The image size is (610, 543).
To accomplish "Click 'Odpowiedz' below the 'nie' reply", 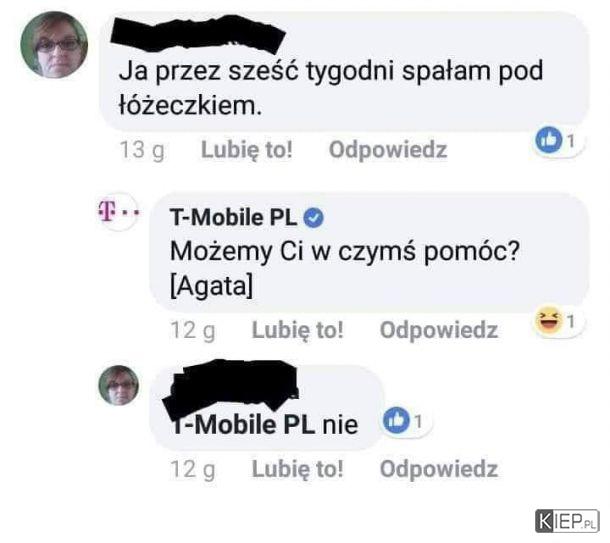I will click(439, 469).
